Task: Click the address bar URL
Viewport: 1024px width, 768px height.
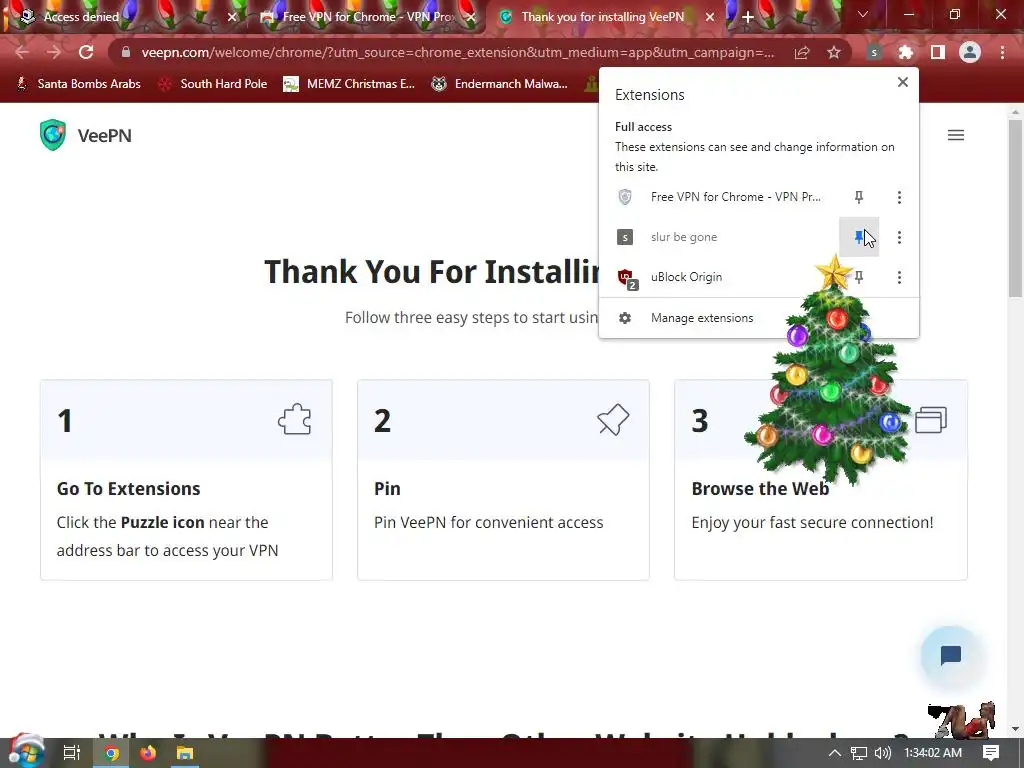Action: [457, 52]
